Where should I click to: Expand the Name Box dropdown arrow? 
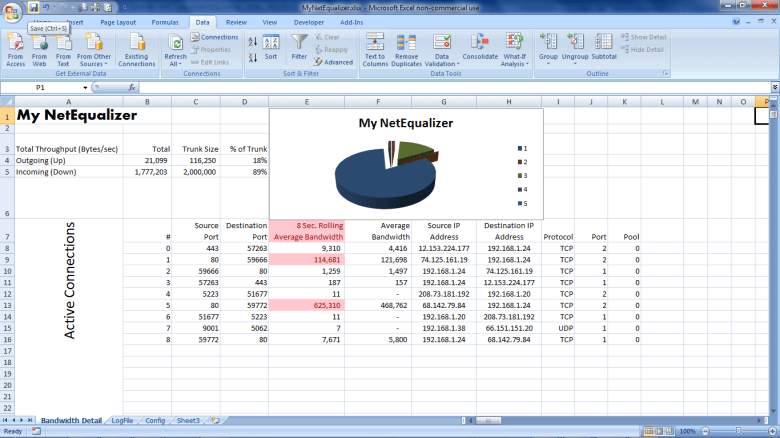pos(85,88)
